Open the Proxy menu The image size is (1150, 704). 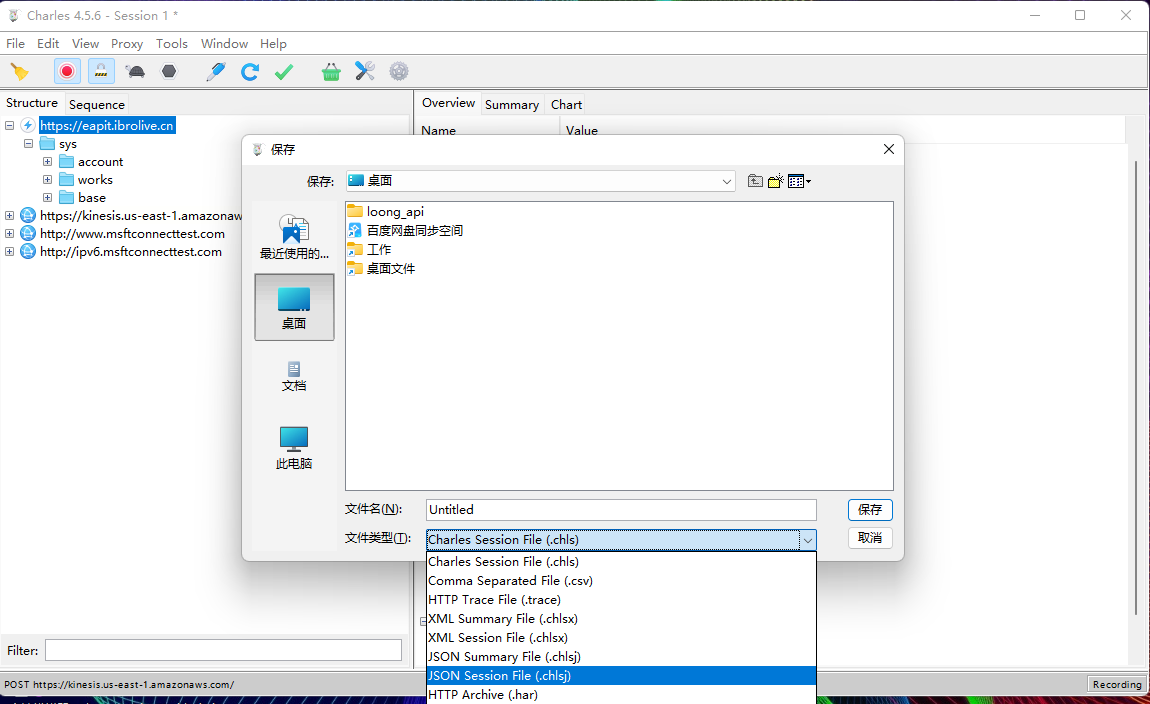tap(127, 44)
